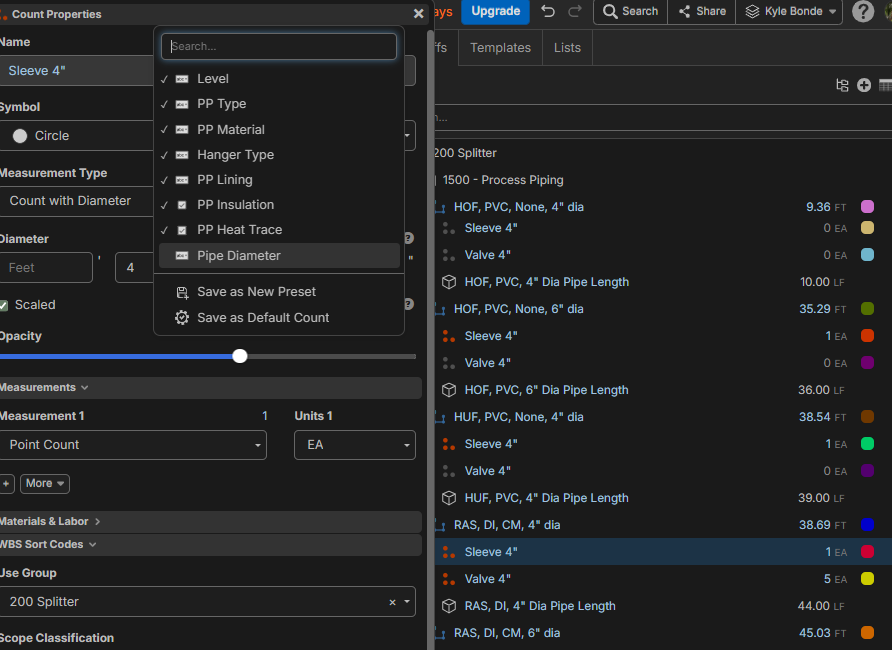Click the search field in the dropdown menu
The height and width of the screenshot is (650, 892).
[x=279, y=46]
